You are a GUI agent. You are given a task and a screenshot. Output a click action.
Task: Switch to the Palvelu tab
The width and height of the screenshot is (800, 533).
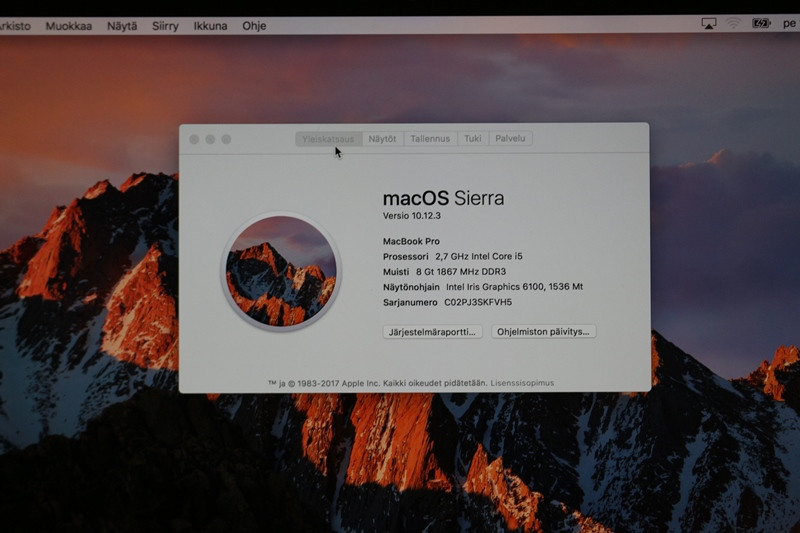tap(510, 138)
